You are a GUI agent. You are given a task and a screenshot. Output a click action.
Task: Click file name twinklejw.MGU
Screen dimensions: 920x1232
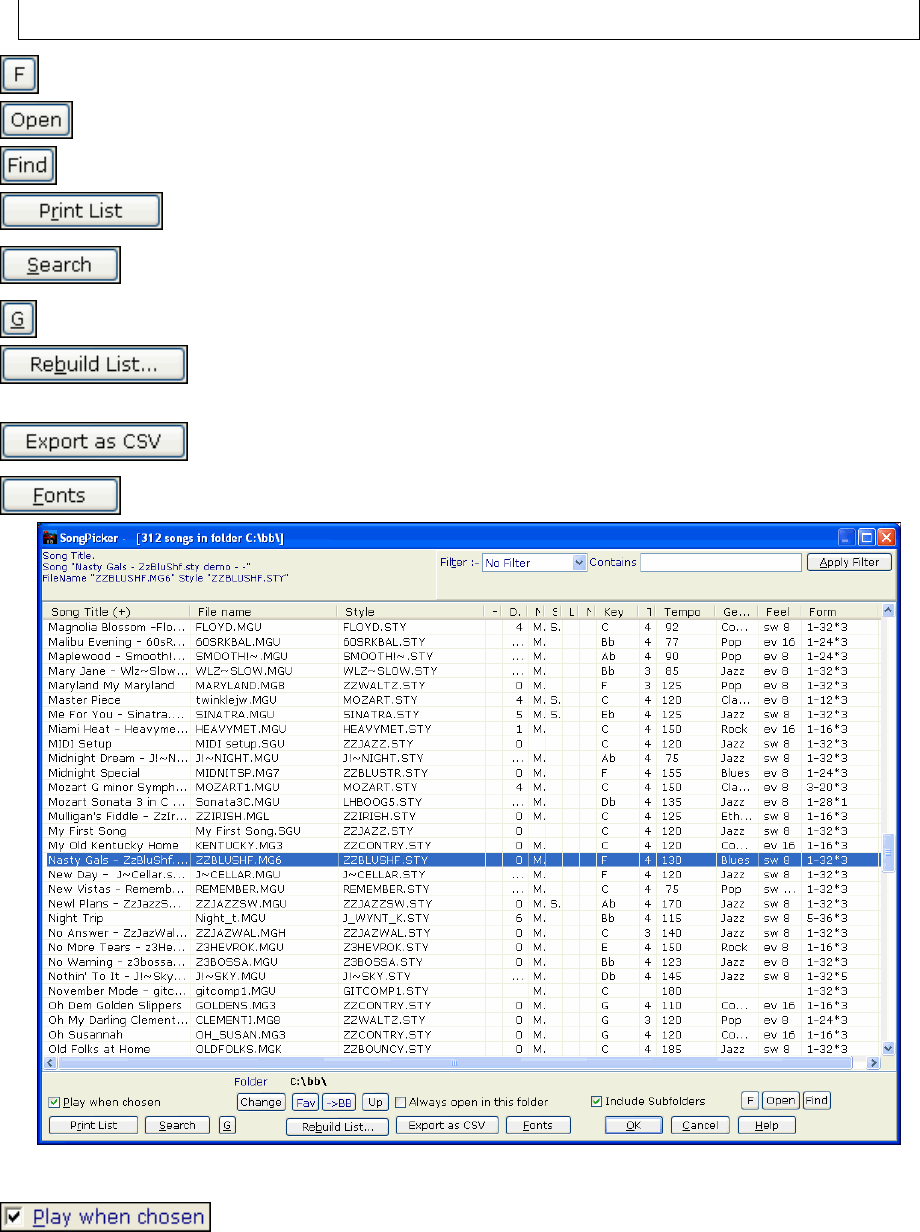click(236, 699)
